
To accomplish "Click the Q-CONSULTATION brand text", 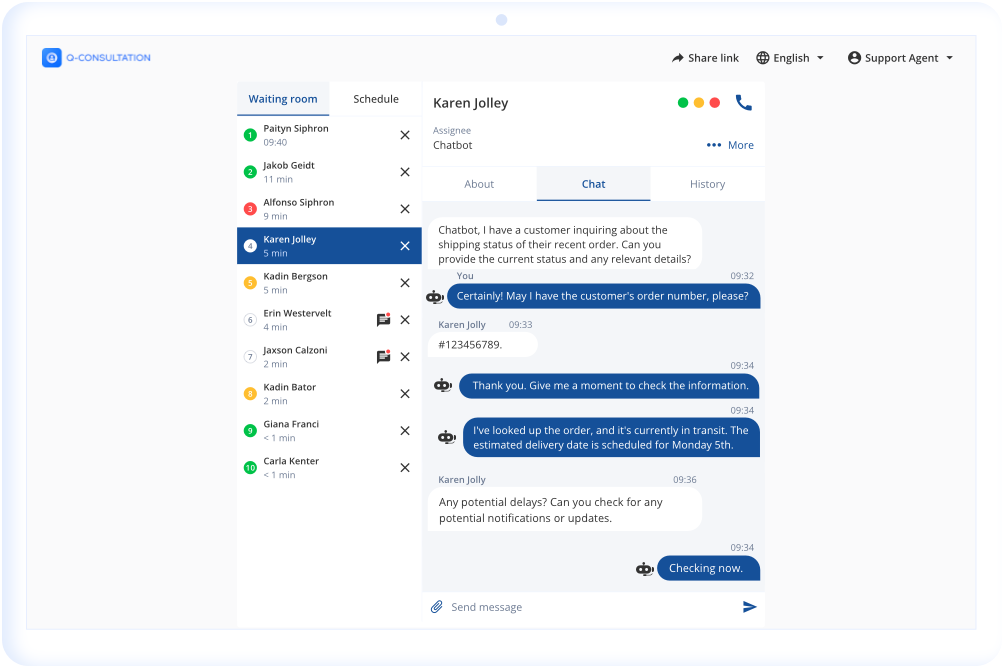I will click(108, 58).
